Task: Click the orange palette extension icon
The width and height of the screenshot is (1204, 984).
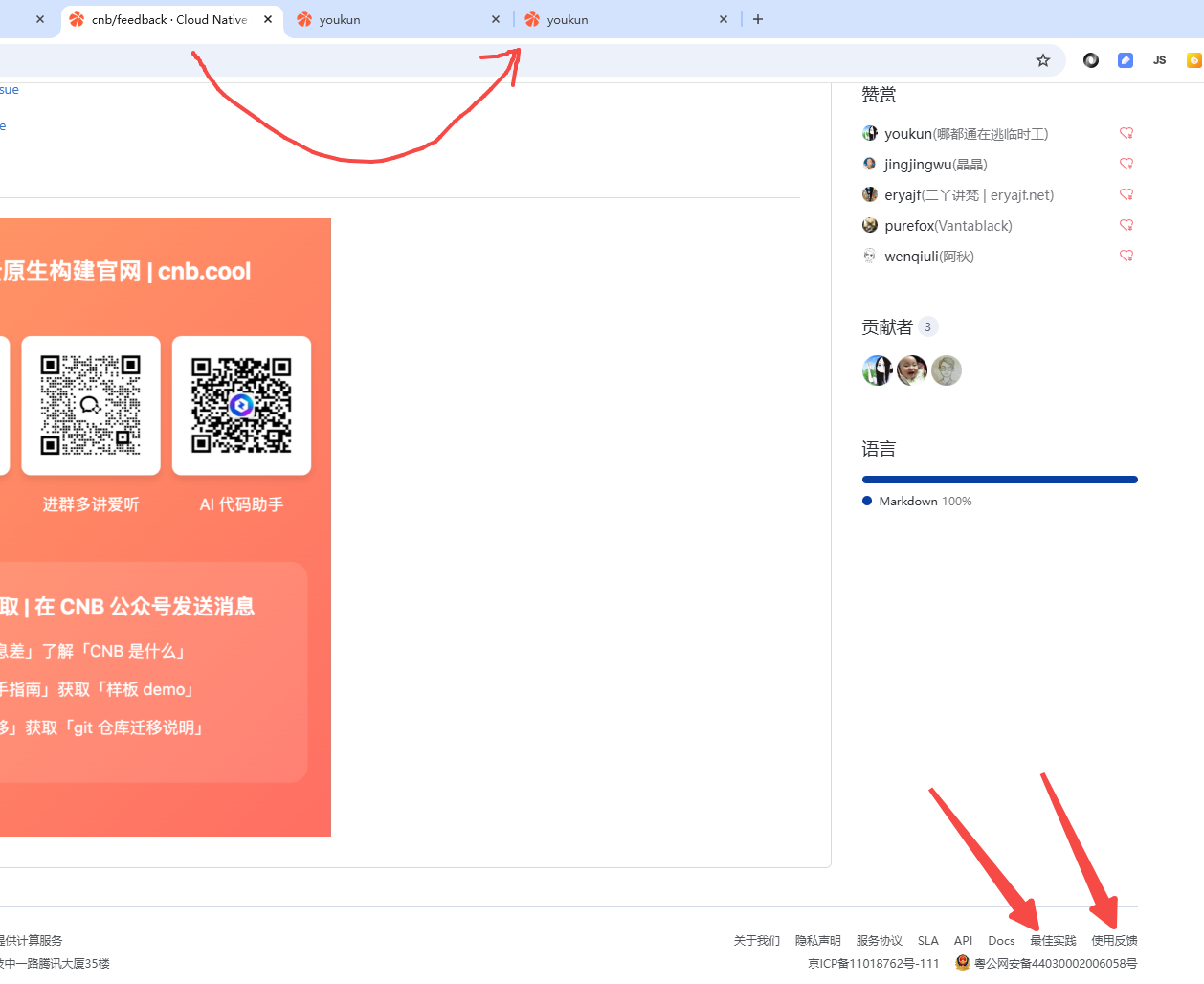Action: click(x=1193, y=59)
